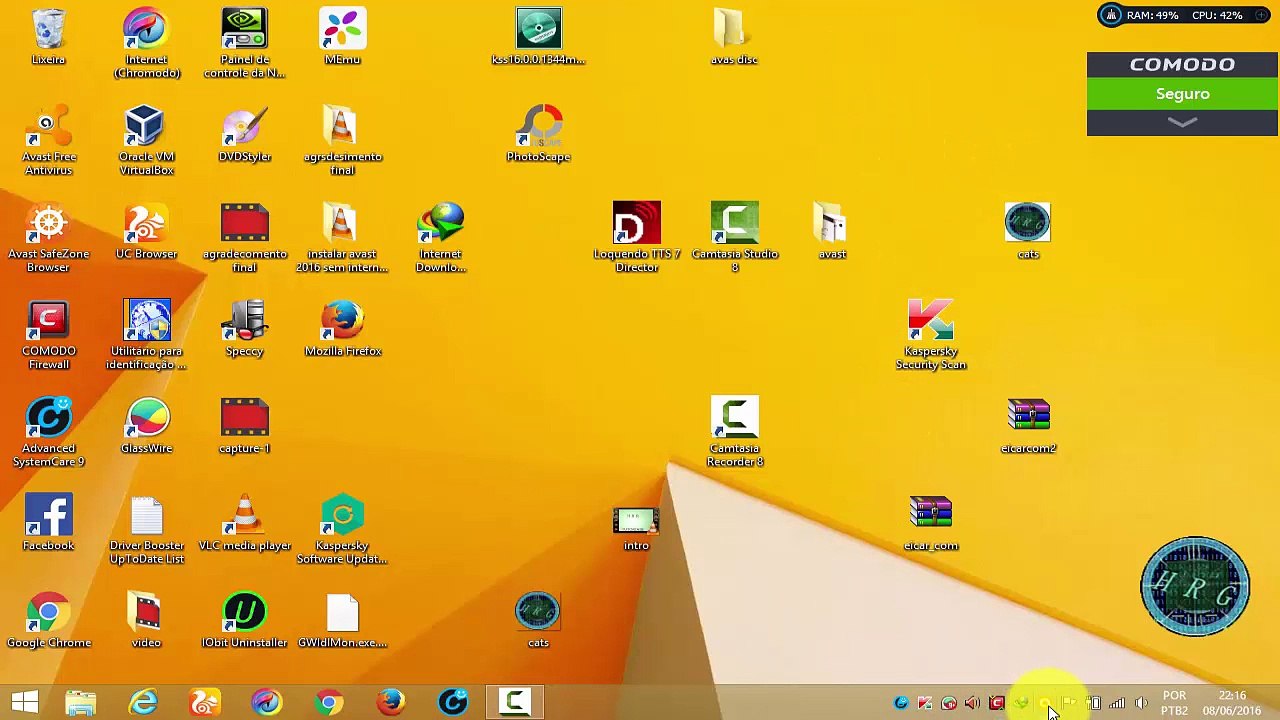Open the Windows Start button
This screenshot has height=720, width=1280.
tap(25, 703)
